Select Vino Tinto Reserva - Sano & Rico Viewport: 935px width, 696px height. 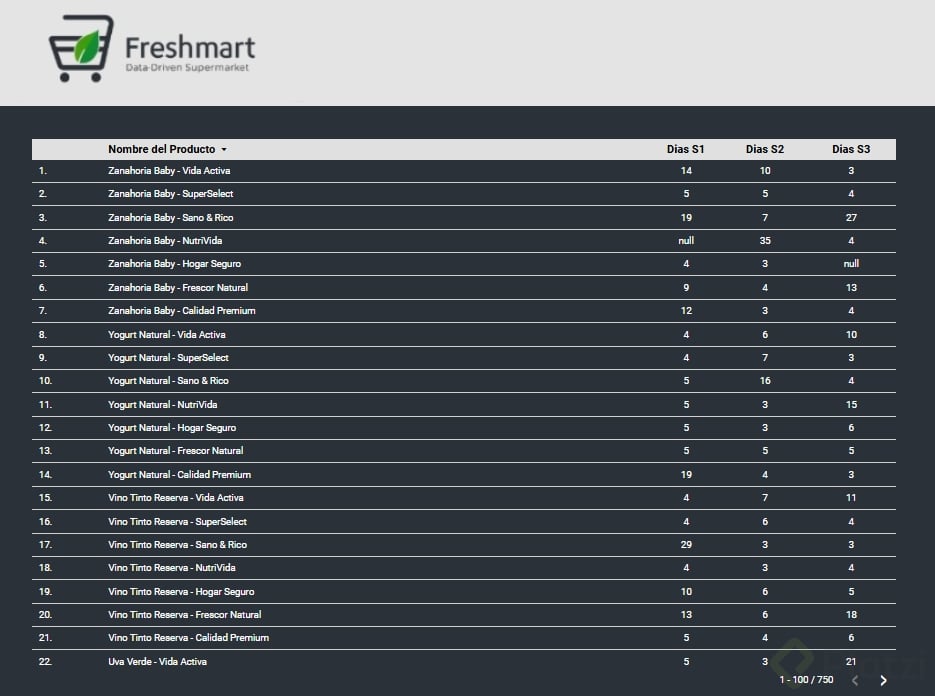click(177, 545)
